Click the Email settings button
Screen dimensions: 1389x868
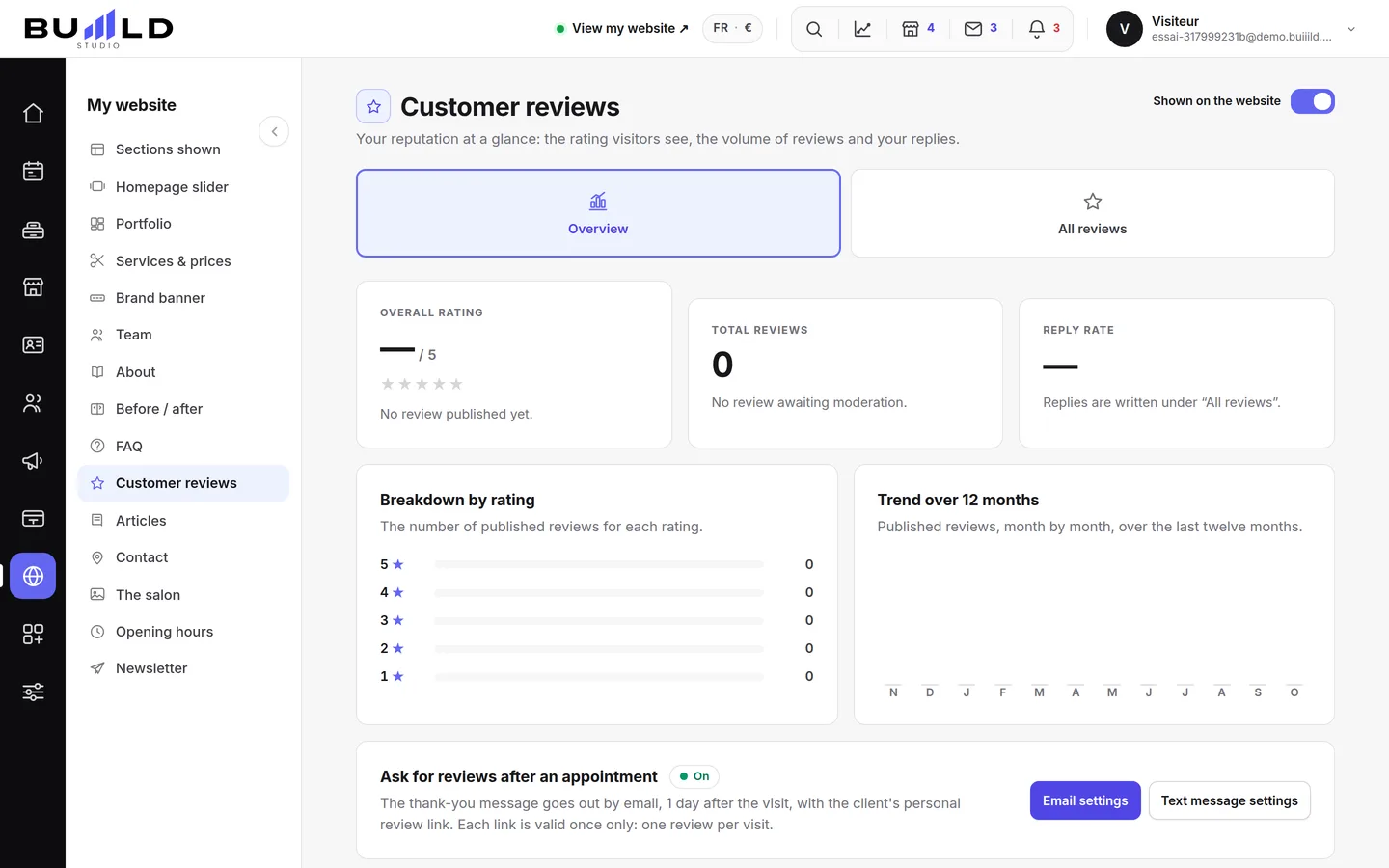[x=1085, y=800]
